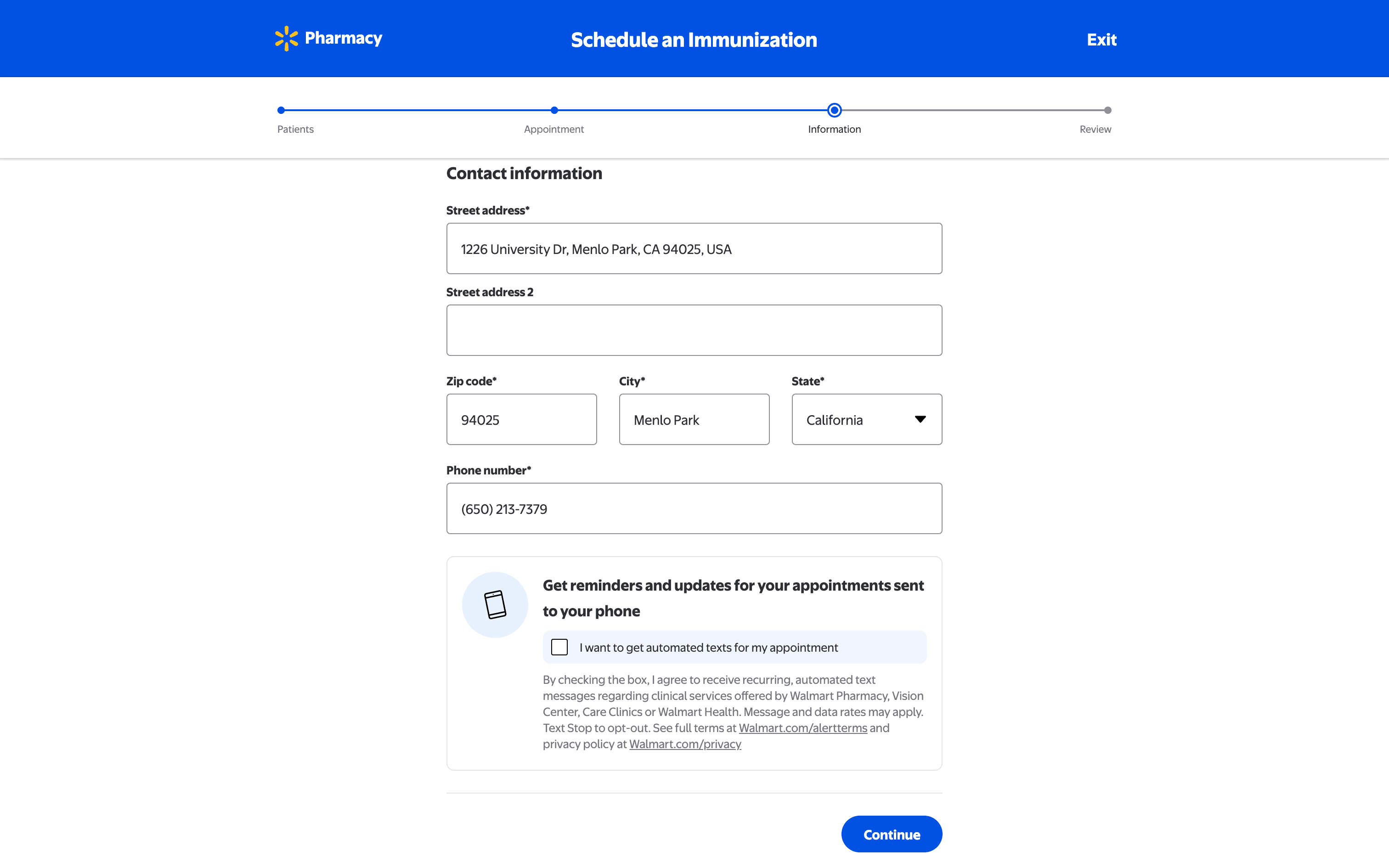Click the Phone number input field
Screen dimensions: 1389x868
(694, 508)
